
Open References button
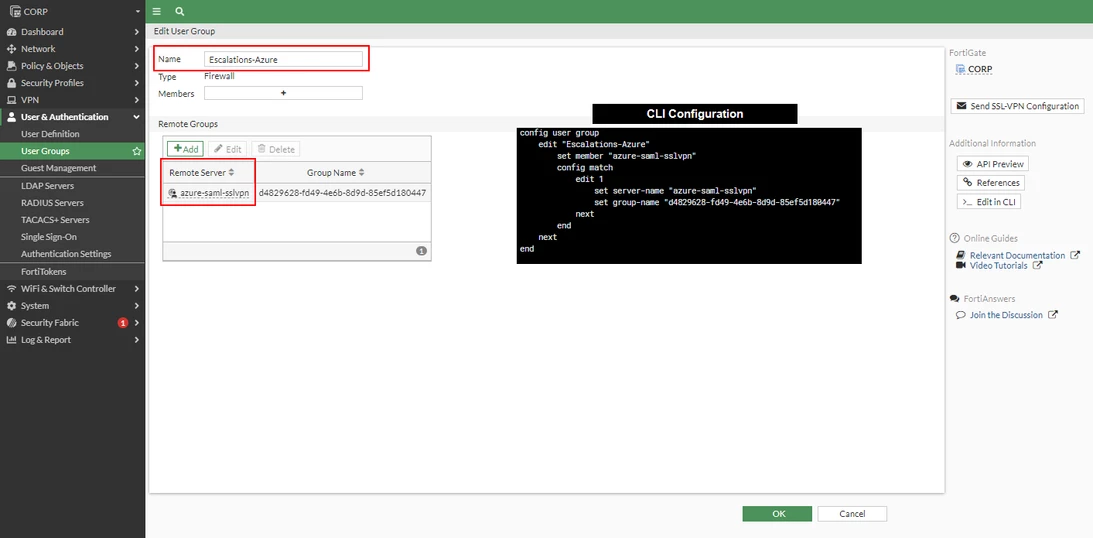pyautogui.click(x=991, y=183)
